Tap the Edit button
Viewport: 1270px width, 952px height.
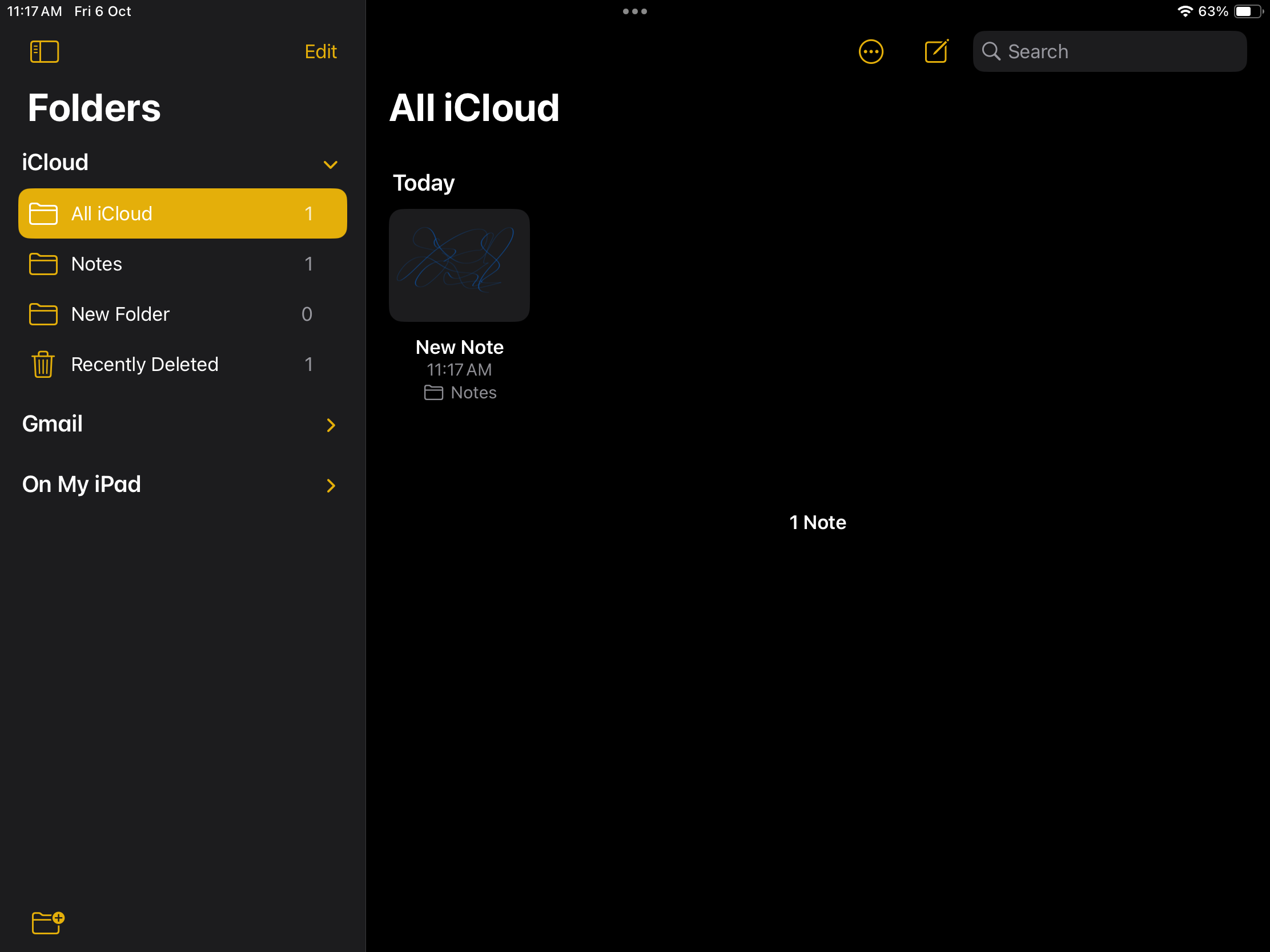coord(320,51)
